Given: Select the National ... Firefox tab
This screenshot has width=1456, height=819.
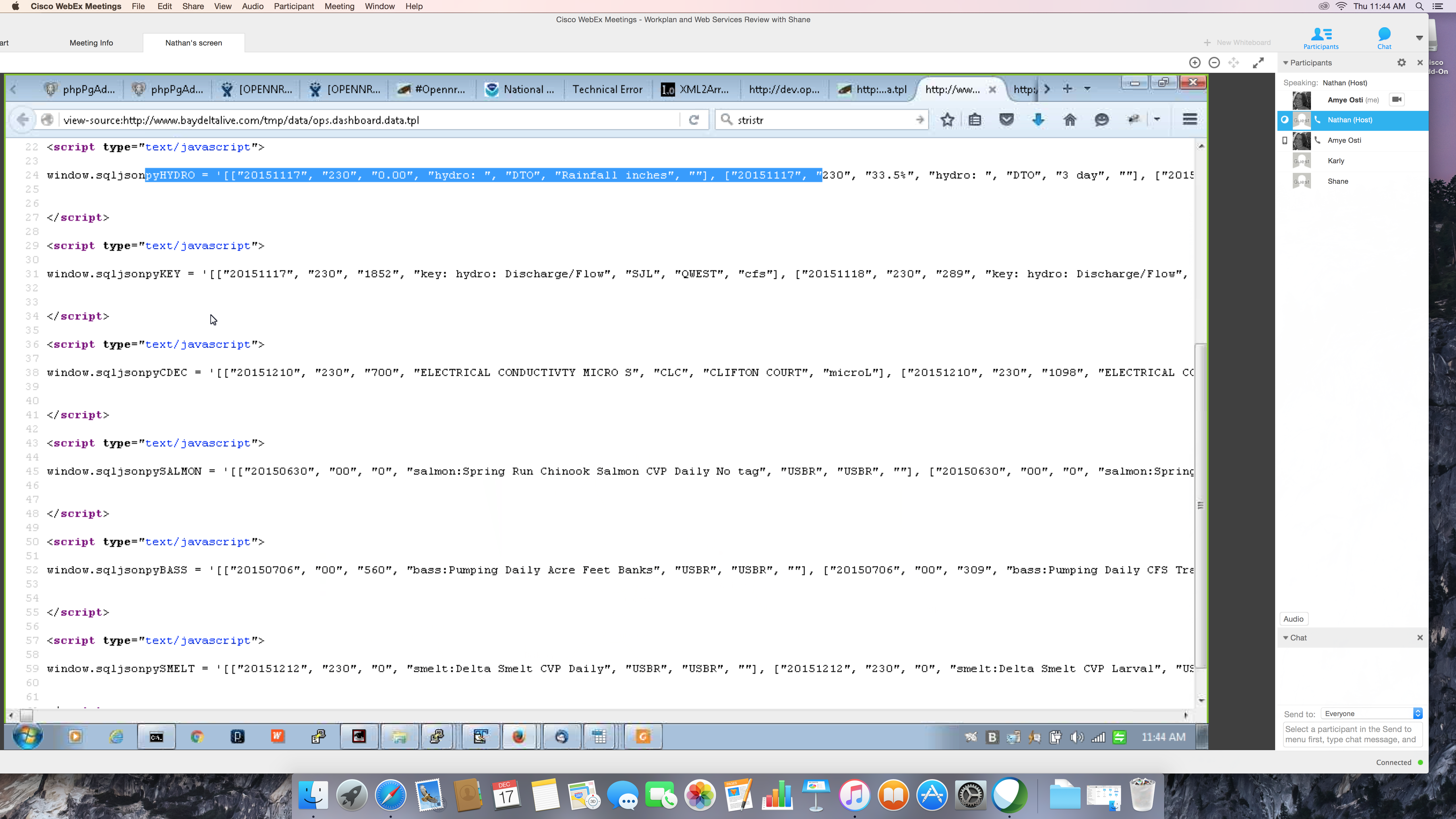Looking at the screenshot, I should pyautogui.click(x=520, y=89).
